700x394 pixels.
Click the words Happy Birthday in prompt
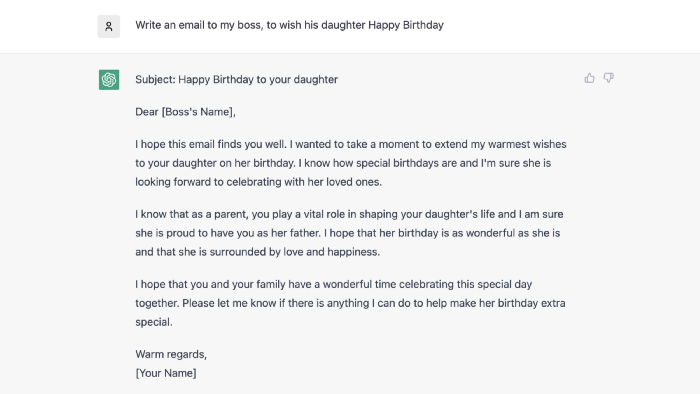tap(406, 25)
